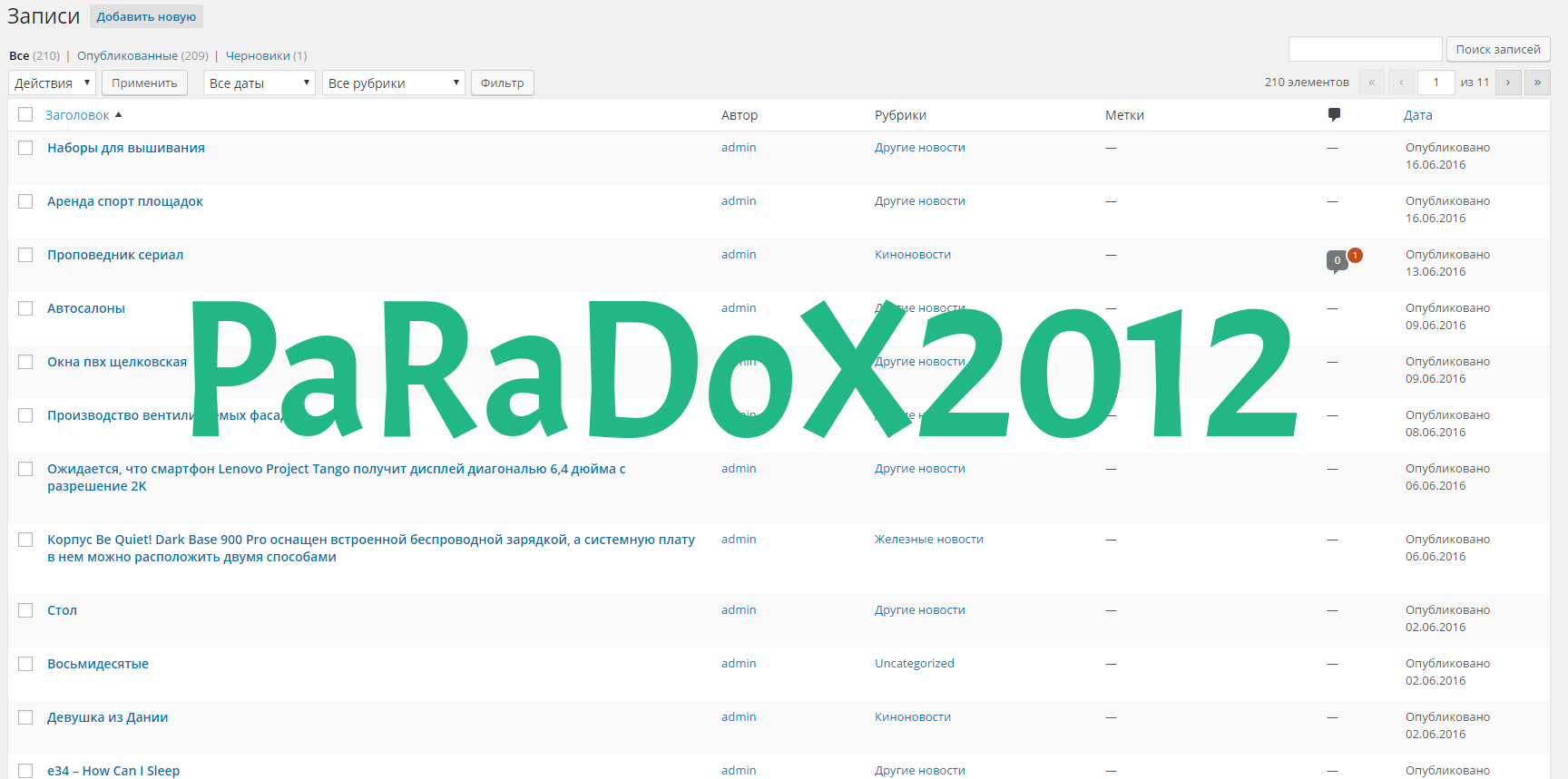Click Киноновости in Девушка из Дании row

point(913,716)
